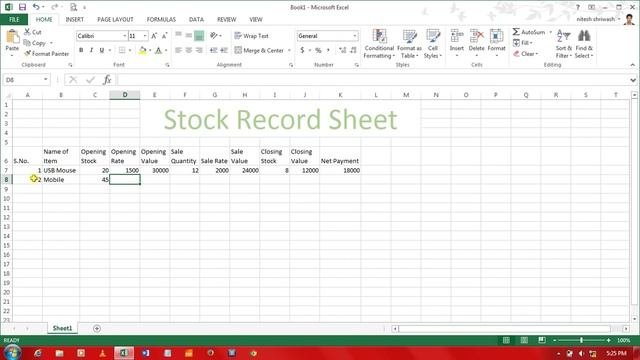Click the Undo arrow

click(x=36, y=7)
